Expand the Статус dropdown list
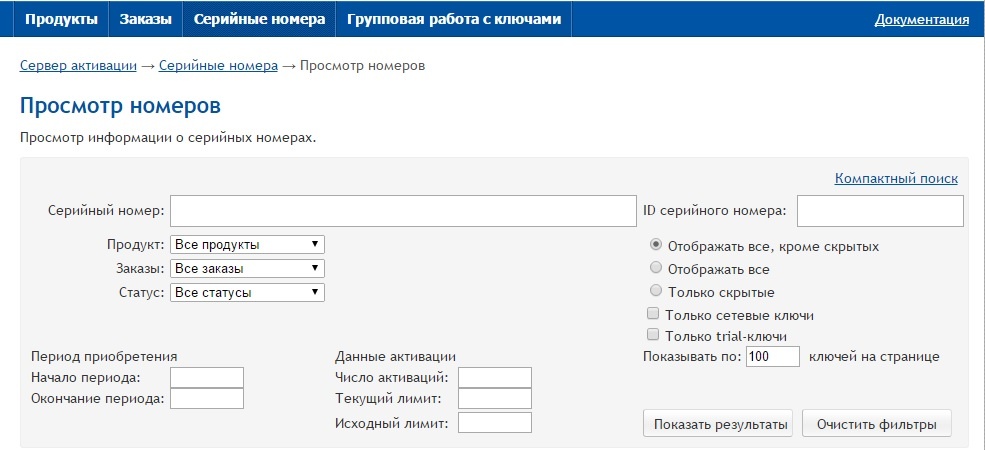 click(247, 292)
